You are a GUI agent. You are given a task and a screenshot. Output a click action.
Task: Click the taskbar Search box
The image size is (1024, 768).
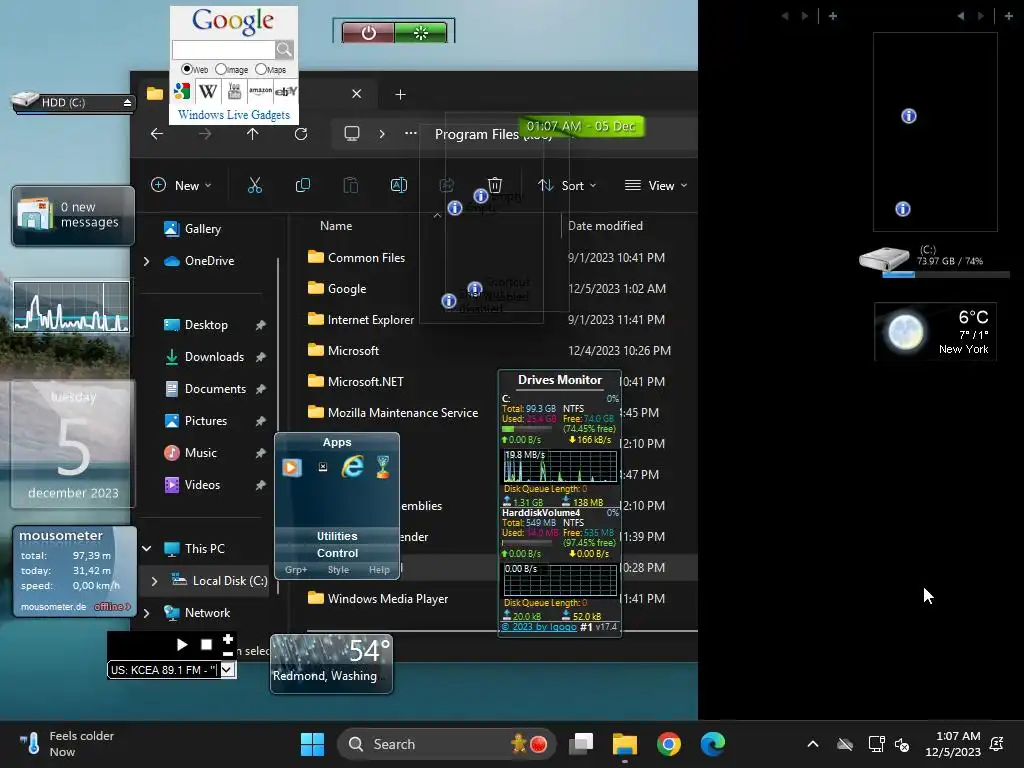(446, 744)
